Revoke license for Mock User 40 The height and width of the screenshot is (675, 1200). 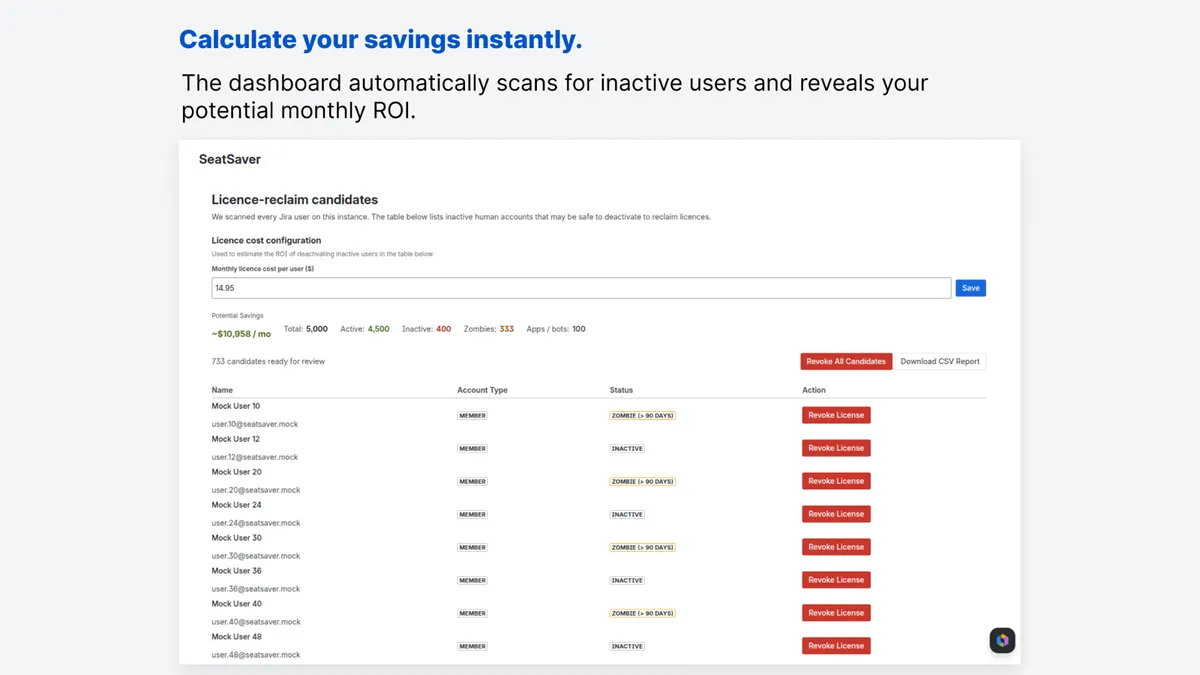point(836,613)
